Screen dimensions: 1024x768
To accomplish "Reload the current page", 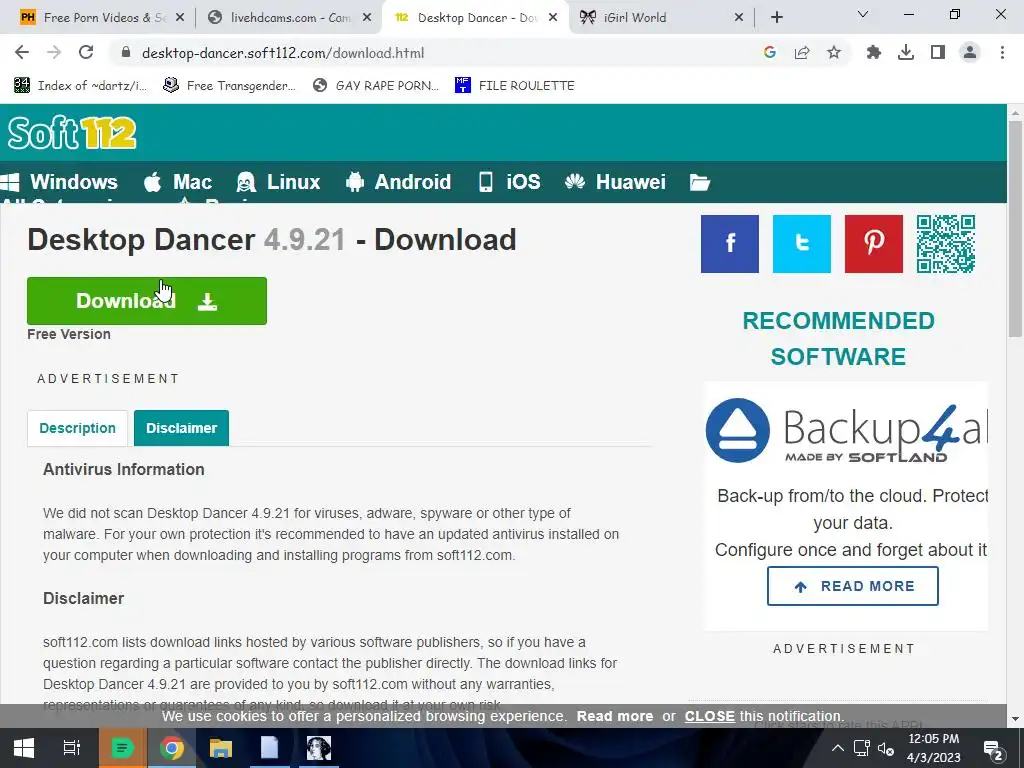I will (86, 52).
